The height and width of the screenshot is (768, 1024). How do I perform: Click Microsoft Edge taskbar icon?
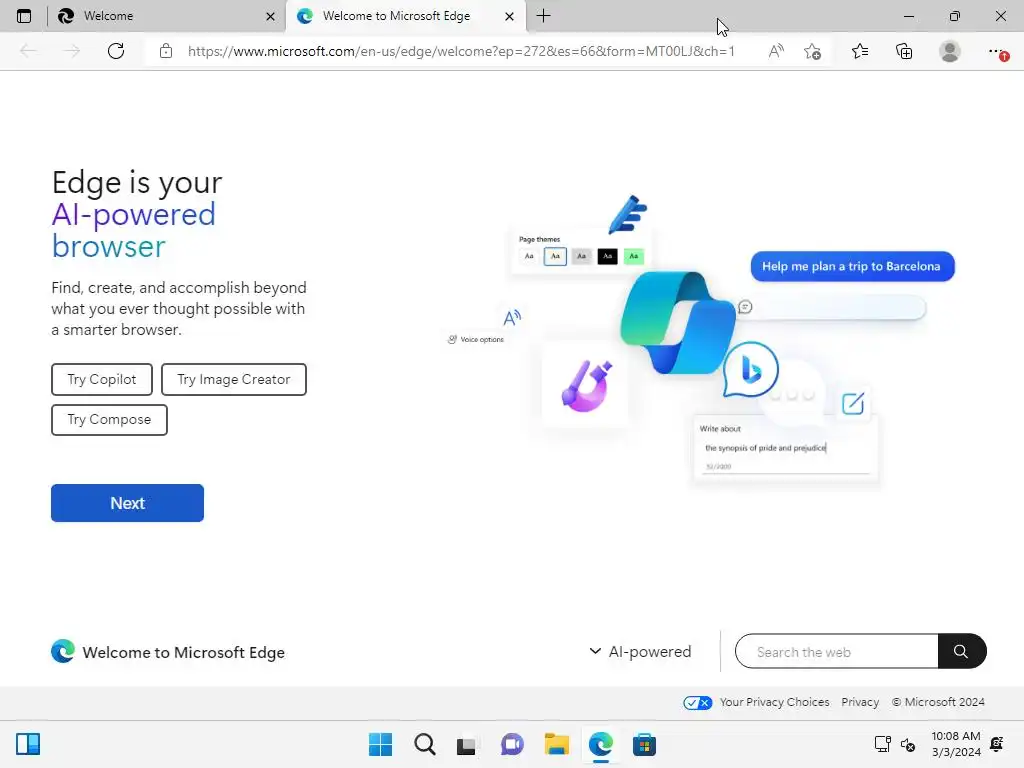click(601, 744)
